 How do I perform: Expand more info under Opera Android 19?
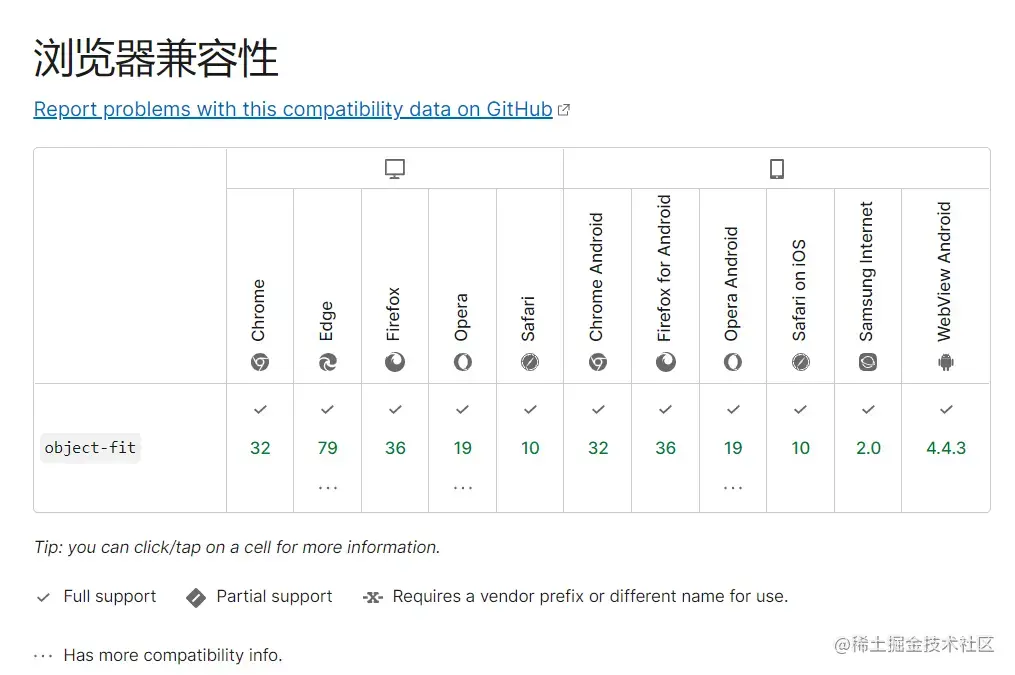coord(733,488)
